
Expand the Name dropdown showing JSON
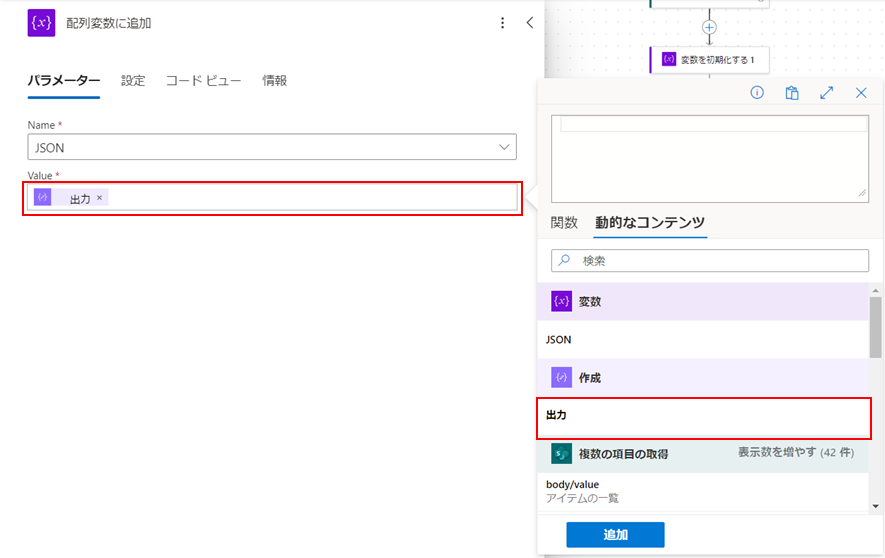(x=272, y=147)
